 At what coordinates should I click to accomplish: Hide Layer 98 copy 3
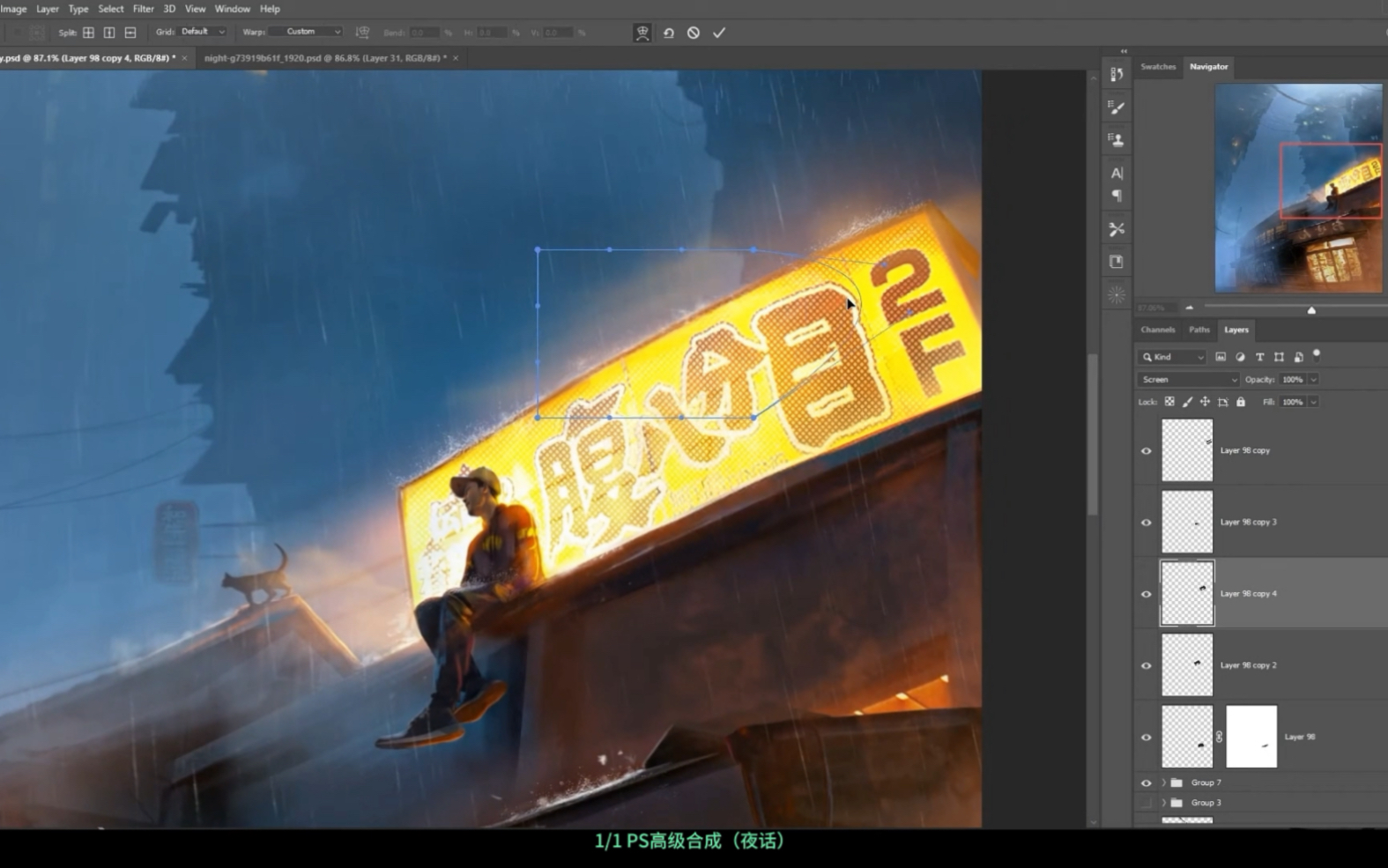pos(1147,523)
